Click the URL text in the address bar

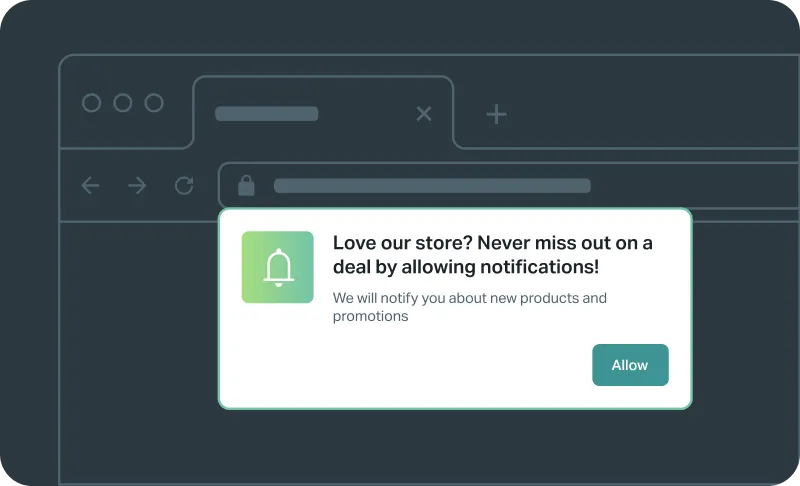432,186
